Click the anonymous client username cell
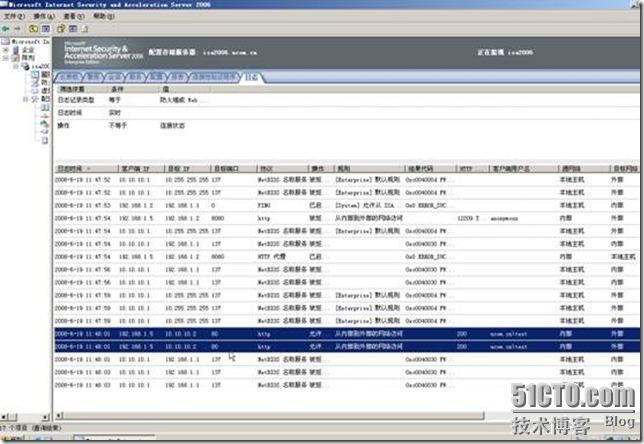The height and width of the screenshot is (444, 644). point(504,219)
